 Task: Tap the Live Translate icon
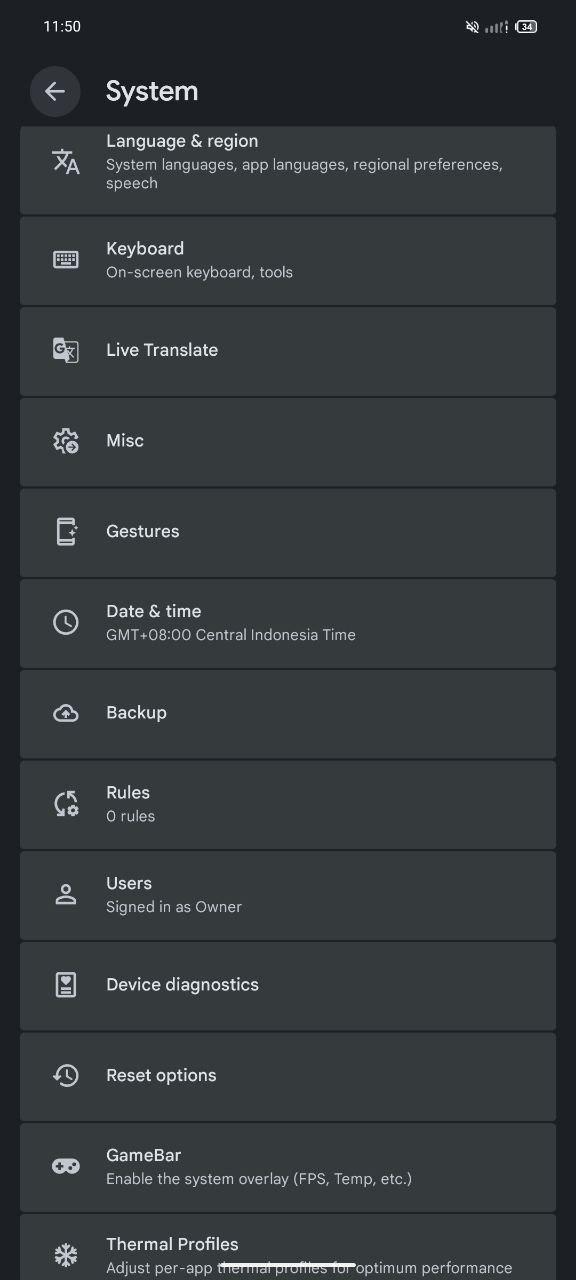click(66, 350)
